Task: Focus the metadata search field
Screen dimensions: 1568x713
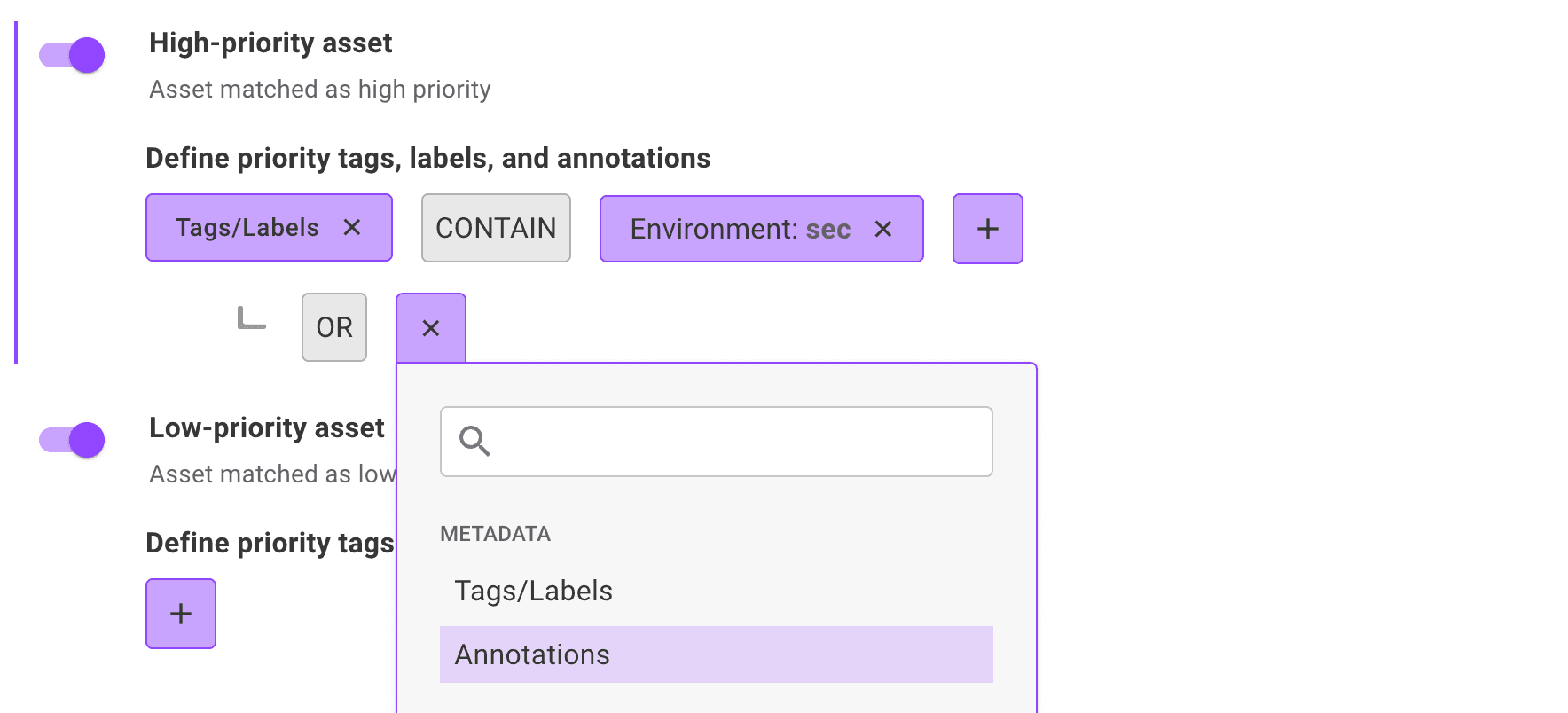Action: (736, 442)
